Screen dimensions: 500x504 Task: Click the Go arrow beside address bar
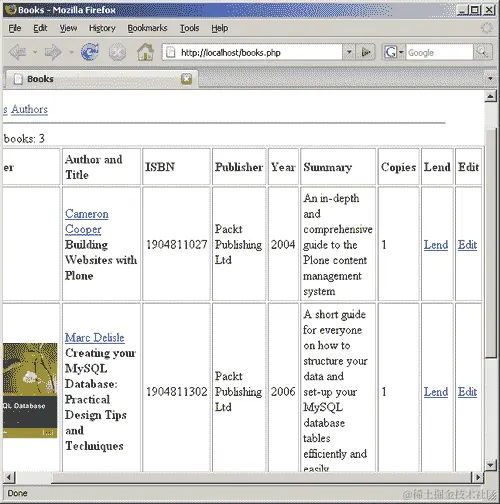[366, 52]
